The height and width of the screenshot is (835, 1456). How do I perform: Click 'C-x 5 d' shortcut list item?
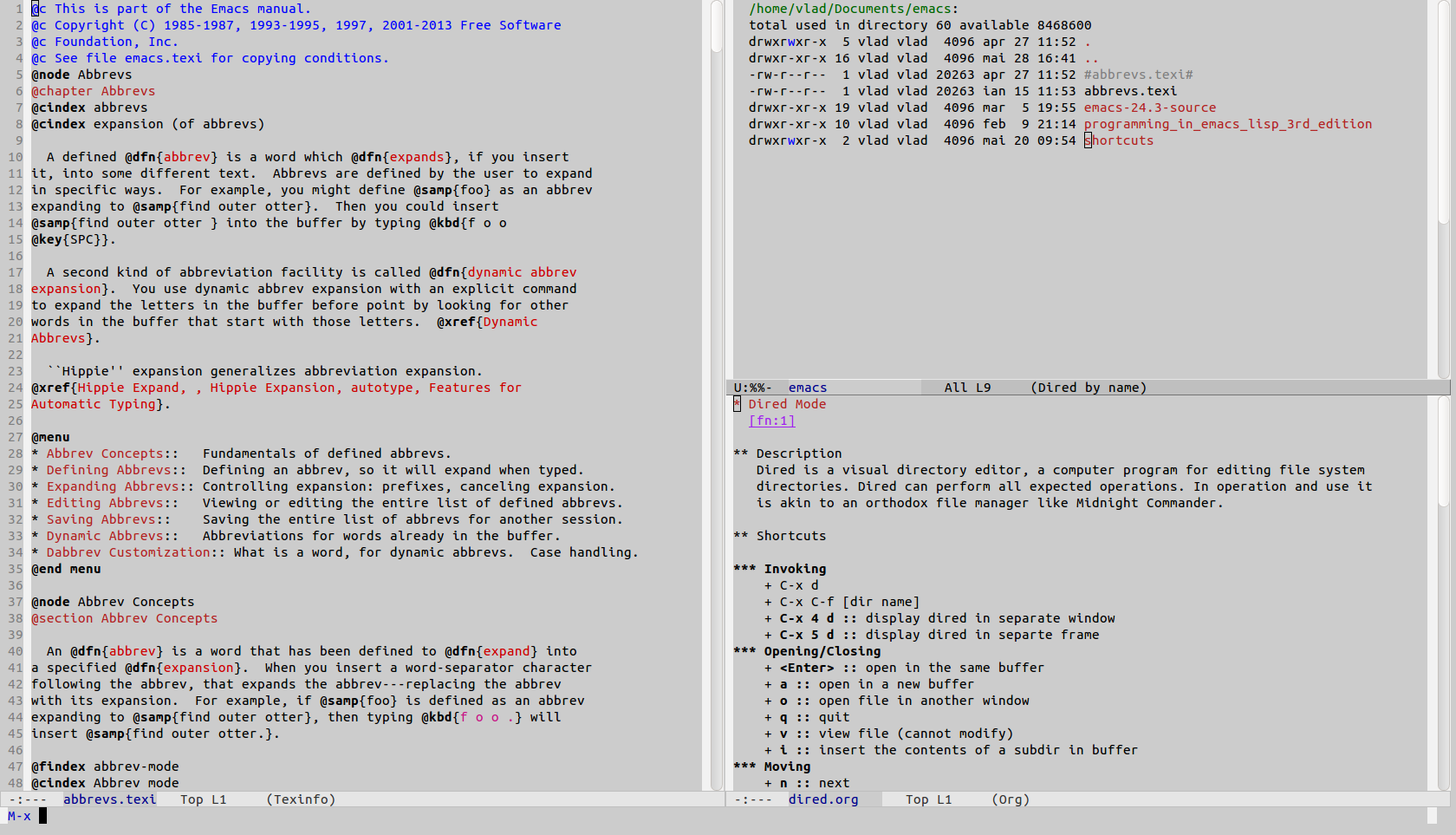(932, 635)
